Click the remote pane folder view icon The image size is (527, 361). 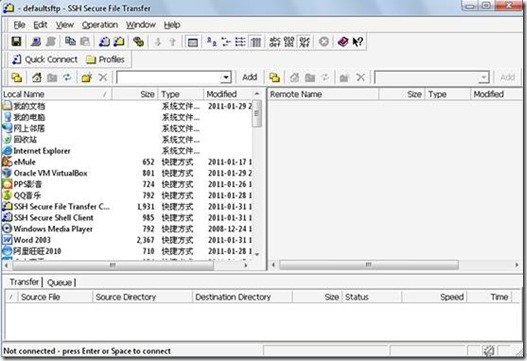tap(275, 78)
